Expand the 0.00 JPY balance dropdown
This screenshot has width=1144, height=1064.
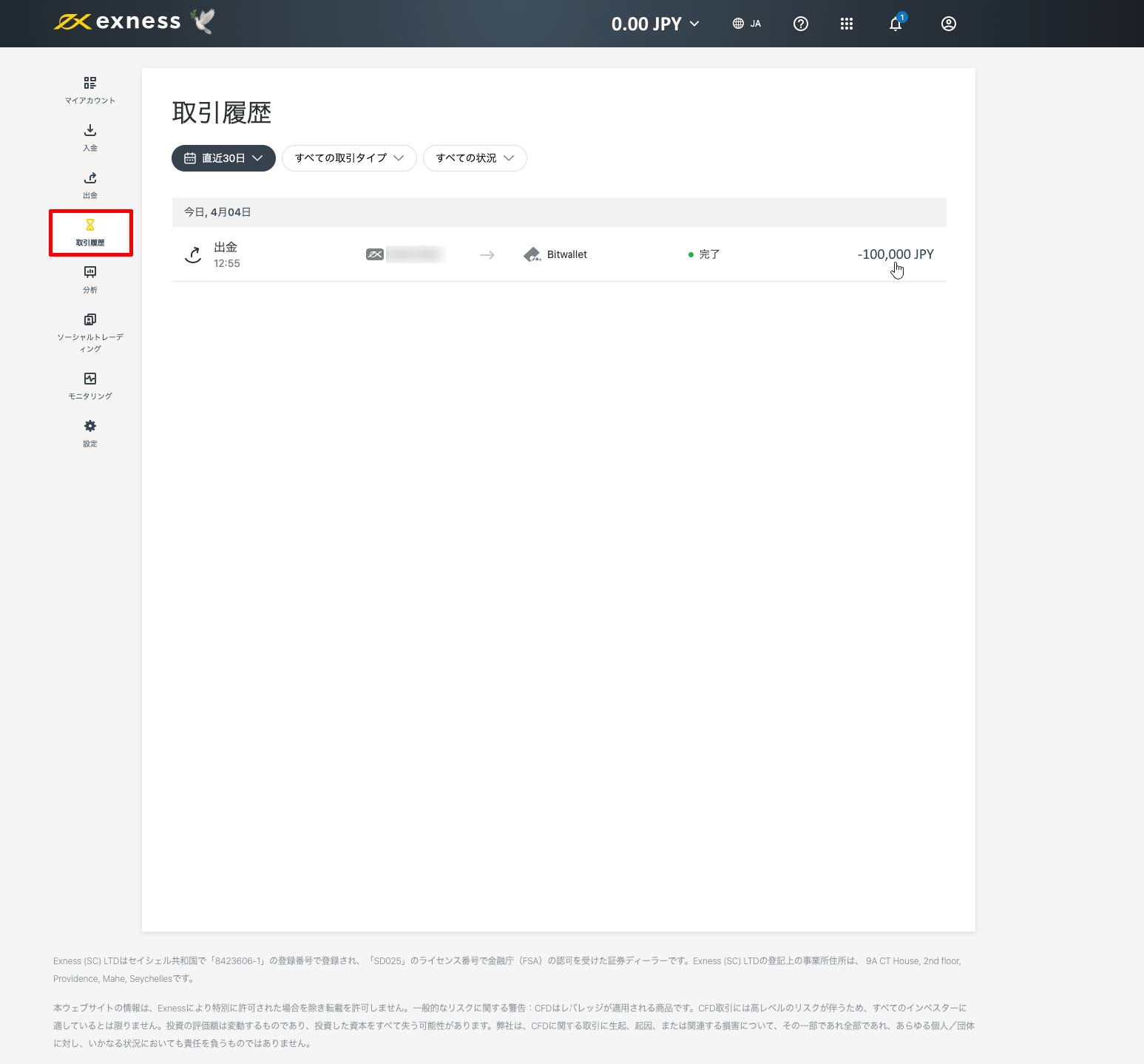coord(654,23)
